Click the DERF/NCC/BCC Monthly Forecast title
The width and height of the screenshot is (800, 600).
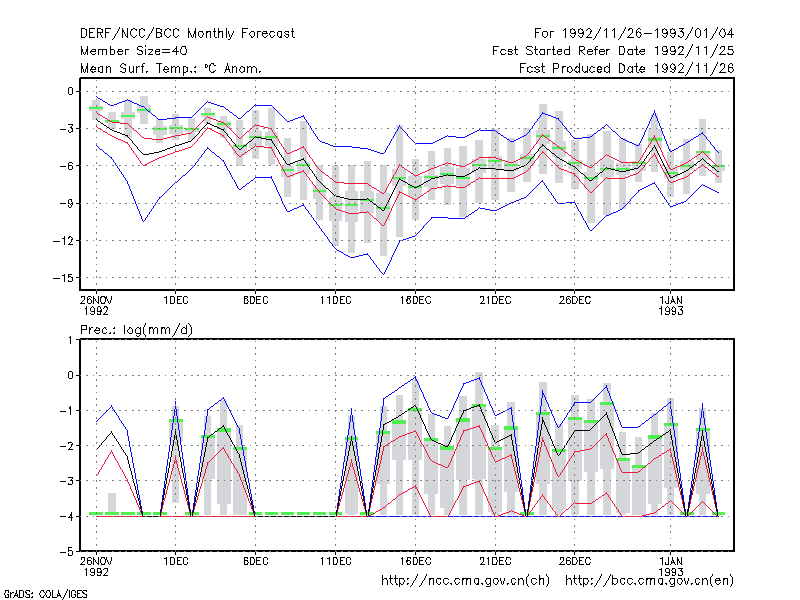187,34
